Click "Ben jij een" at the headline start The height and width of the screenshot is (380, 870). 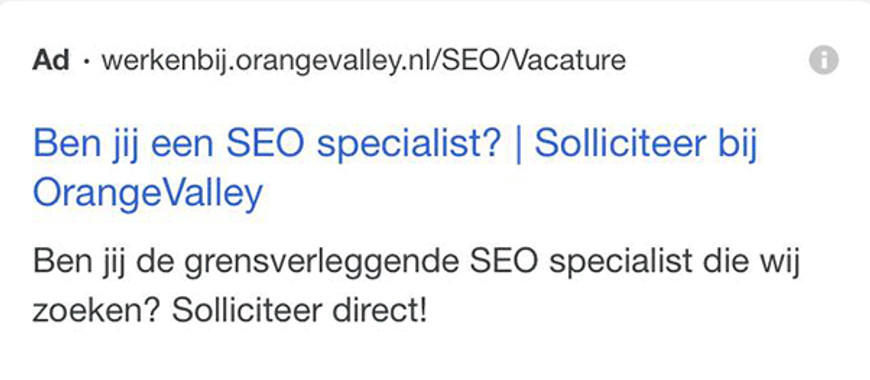point(124,143)
